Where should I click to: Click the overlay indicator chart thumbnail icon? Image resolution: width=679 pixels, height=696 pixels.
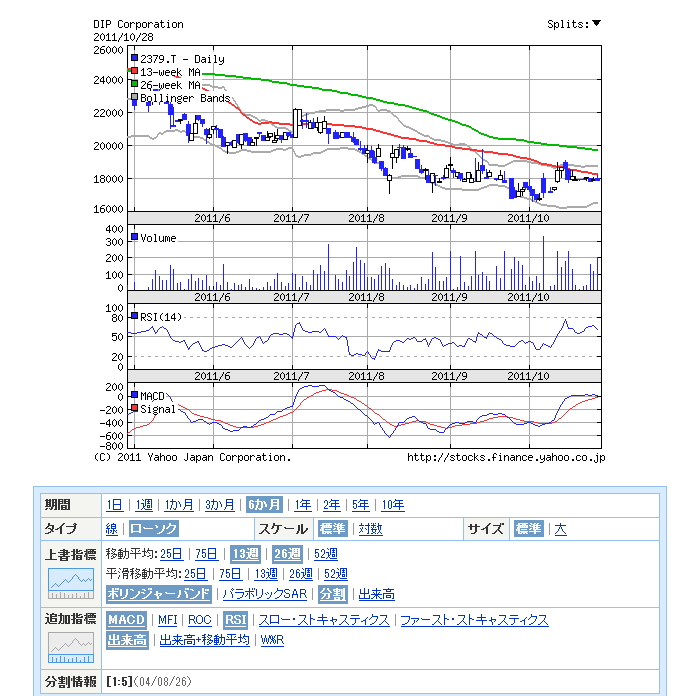click(70, 582)
